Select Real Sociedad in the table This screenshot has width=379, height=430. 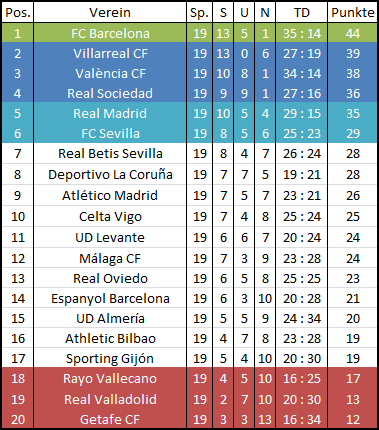click(x=110, y=93)
